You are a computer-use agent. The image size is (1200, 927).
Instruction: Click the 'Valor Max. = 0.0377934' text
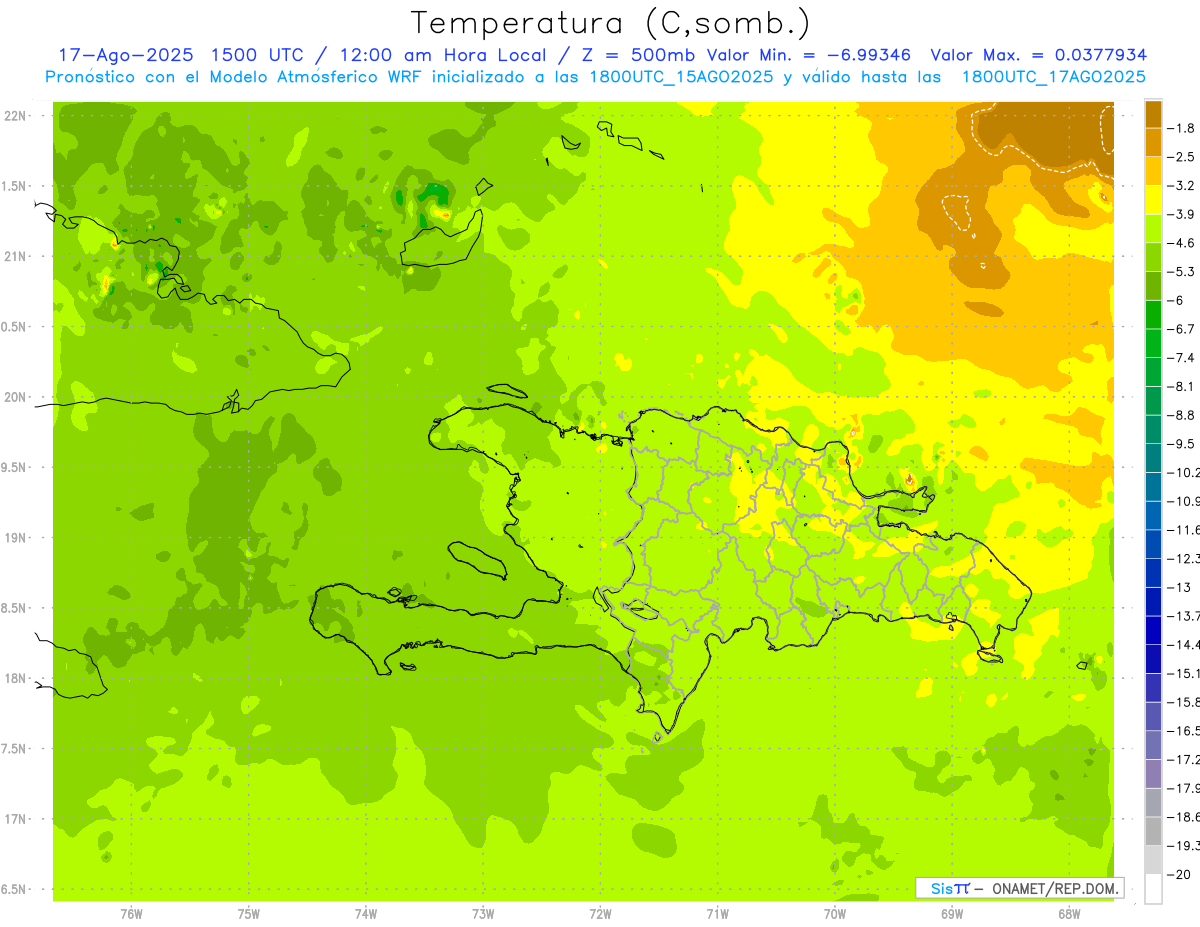pos(1038,55)
